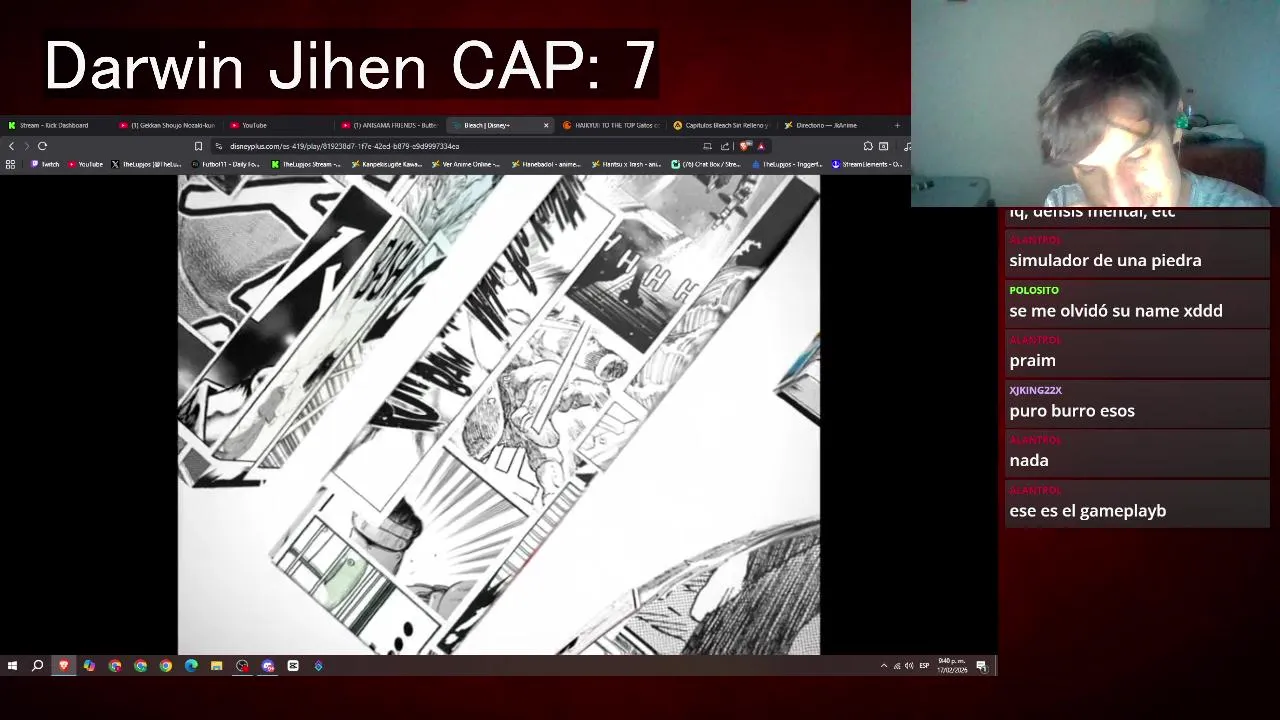The image size is (1280, 720).
Task: Open a new browser tab with plus button
Action: coord(897,125)
